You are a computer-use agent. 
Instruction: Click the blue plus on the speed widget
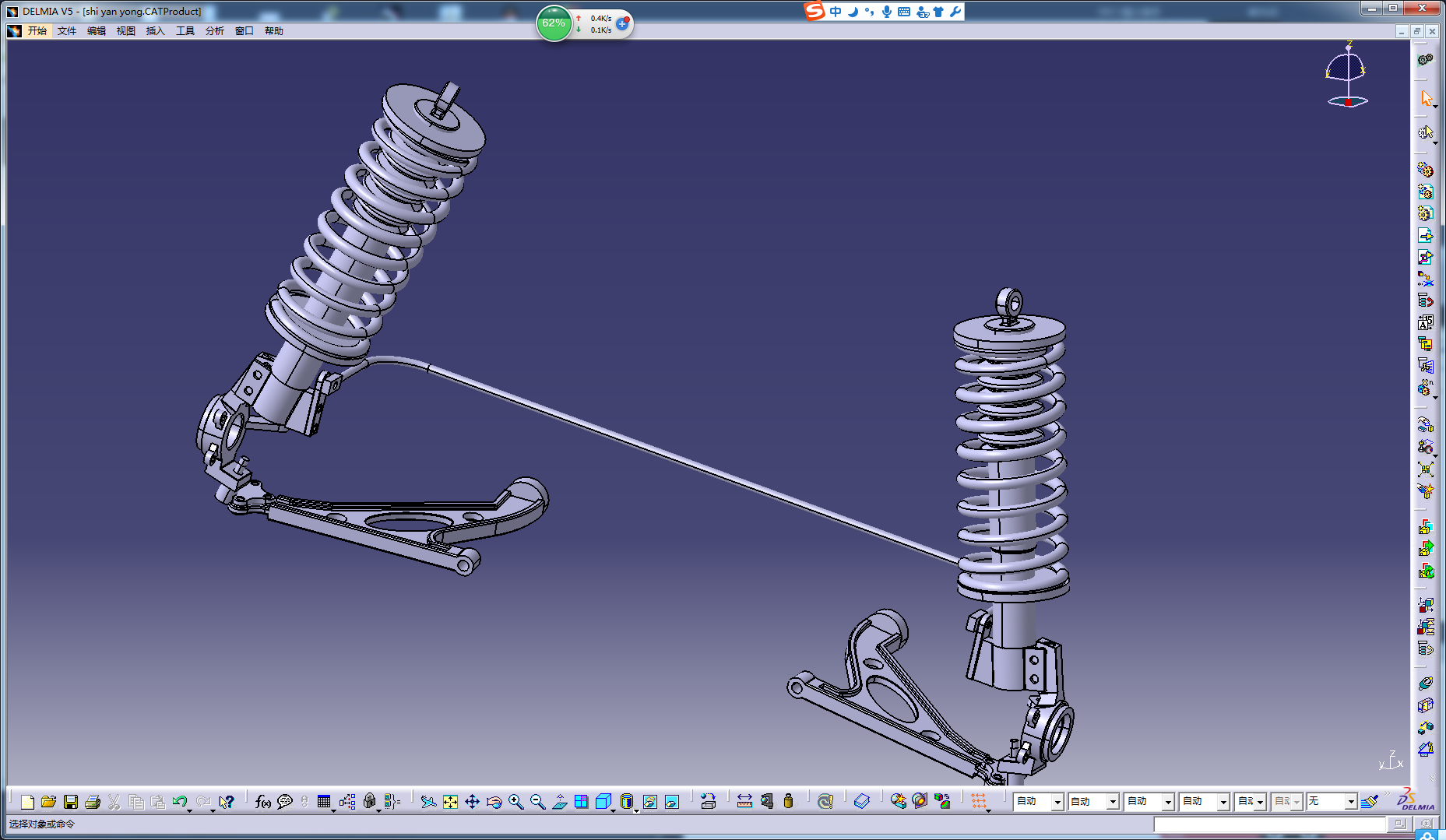[622, 24]
